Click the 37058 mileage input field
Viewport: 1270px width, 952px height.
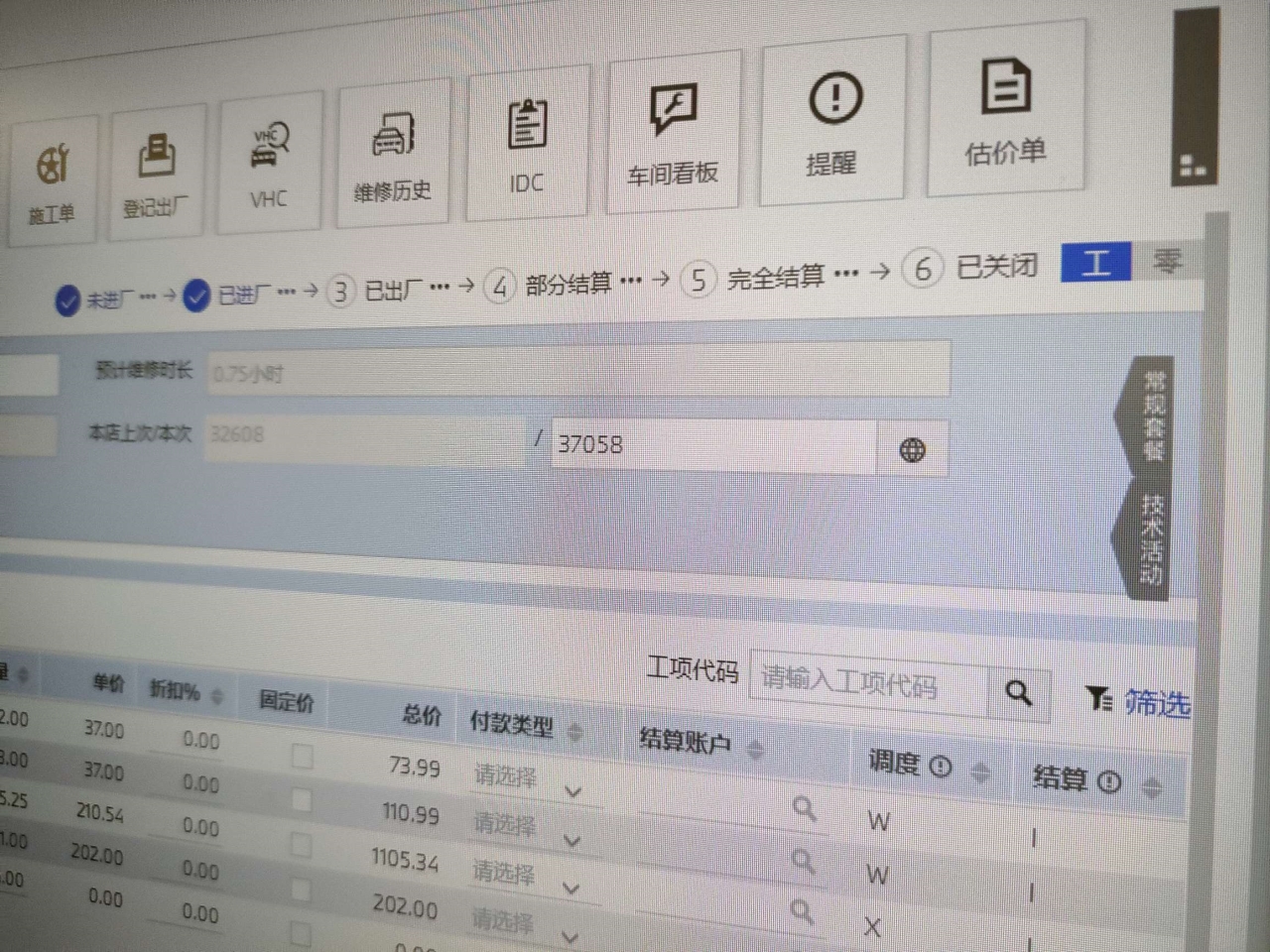click(714, 446)
